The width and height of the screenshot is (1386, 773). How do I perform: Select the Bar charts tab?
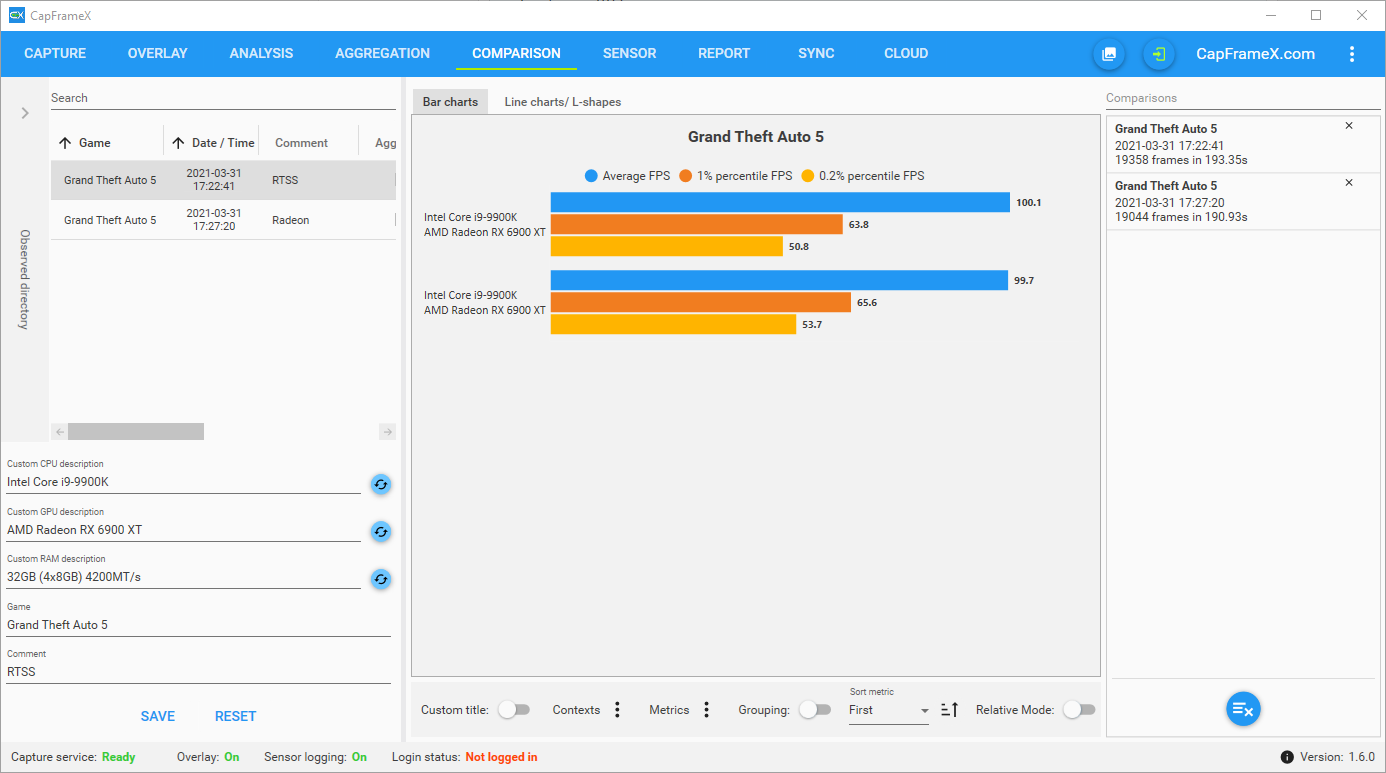450,102
